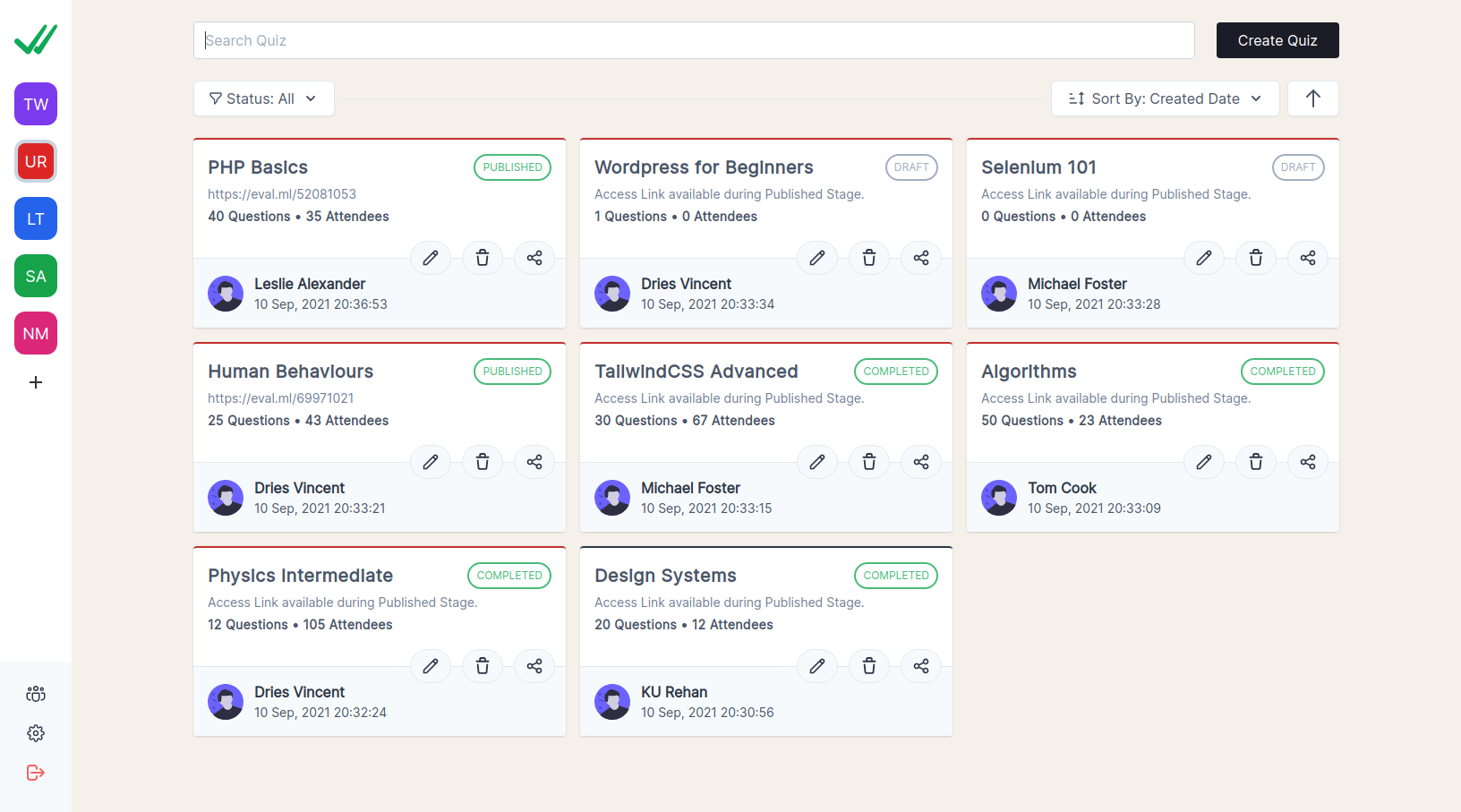The width and height of the screenshot is (1461, 812).
Task: Delete the Wordpress for Beginners quiz via trash icon
Action: pos(869,258)
